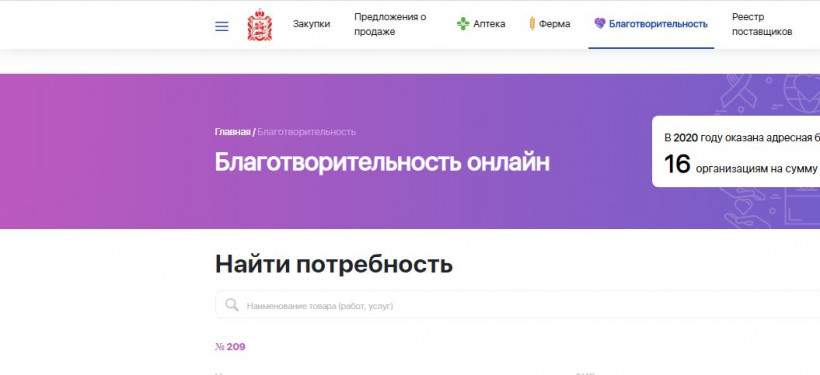Open the hamburger menu icon
This screenshot has height=375, width=820.
[x=222, y=26]
